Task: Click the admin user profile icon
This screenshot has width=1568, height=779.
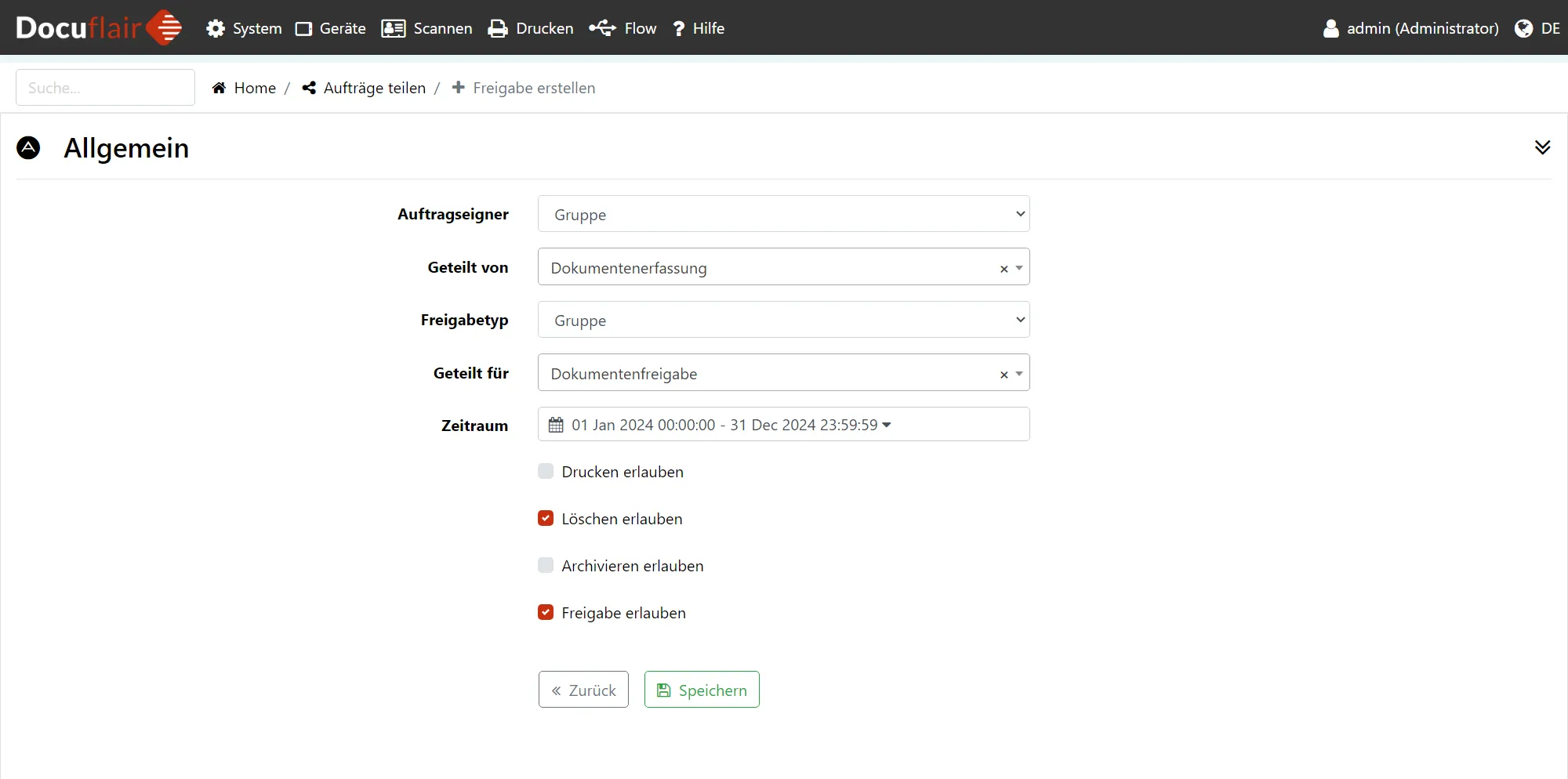Action: click(1330, 29)
